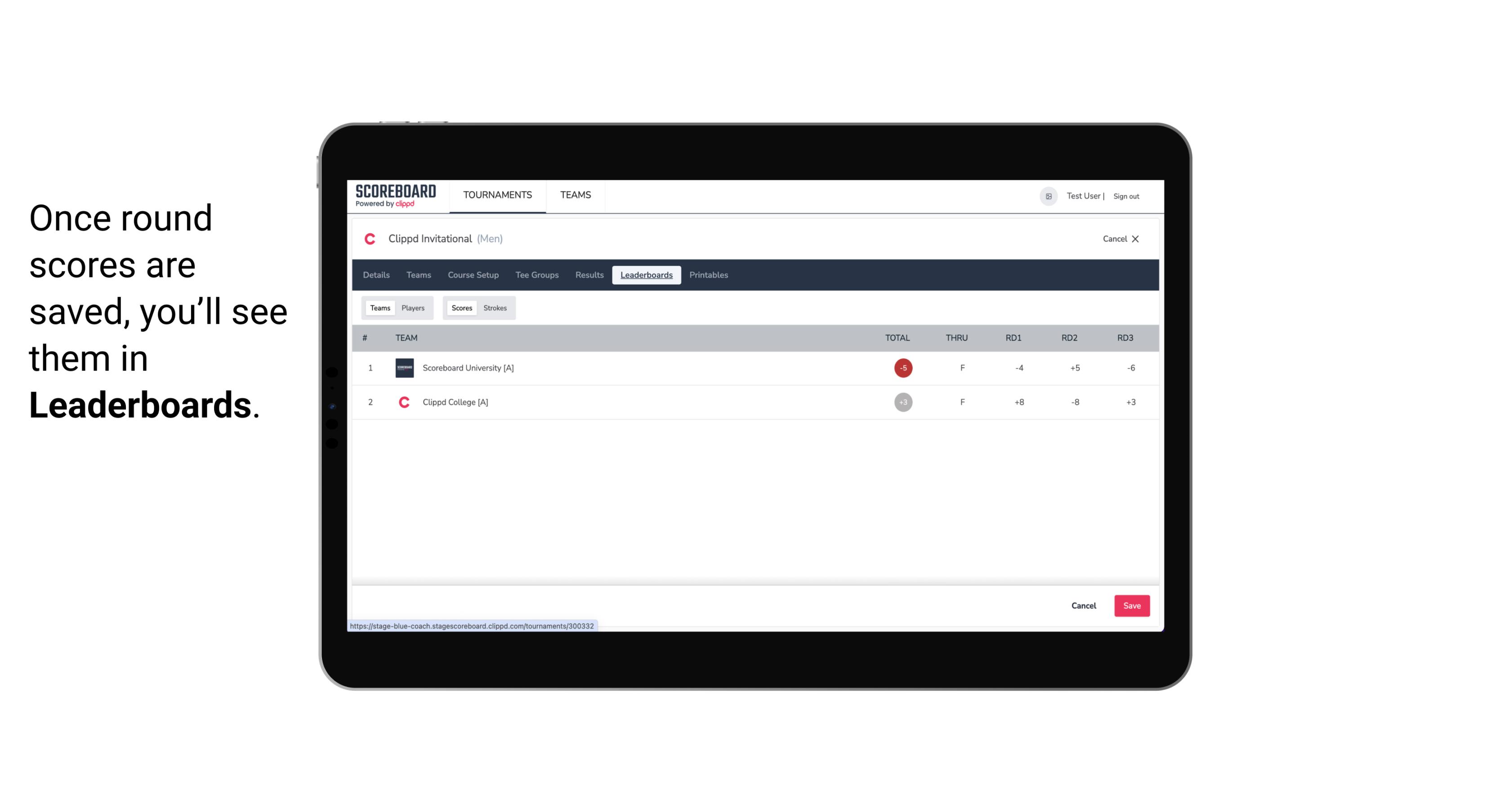Viewport: 1509px width, 812px height.
Task: Click the Save button
Action: tap(1131, 605)
